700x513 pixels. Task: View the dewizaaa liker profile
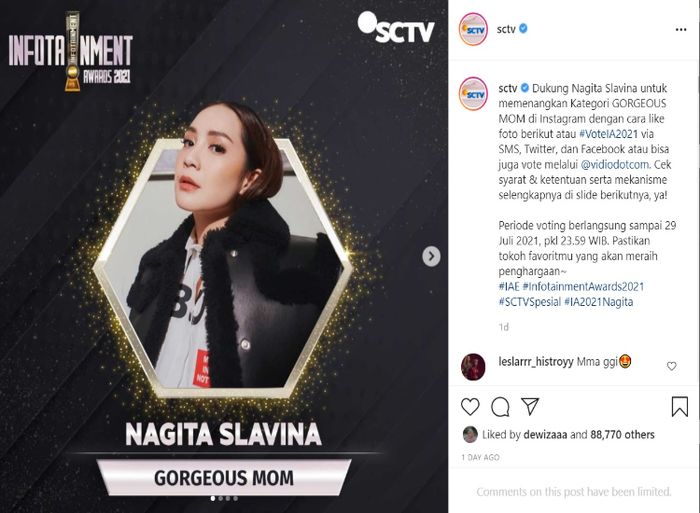pos(545,434)
